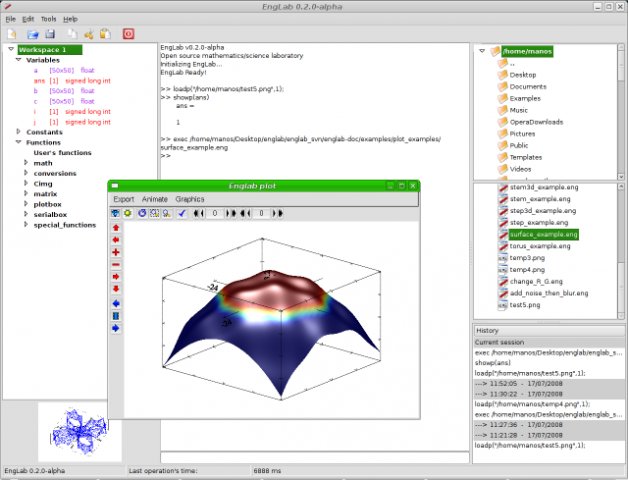Open the Animate menu in the plot window
Viewport: 628px width, 480px height.
pos(155,199)
